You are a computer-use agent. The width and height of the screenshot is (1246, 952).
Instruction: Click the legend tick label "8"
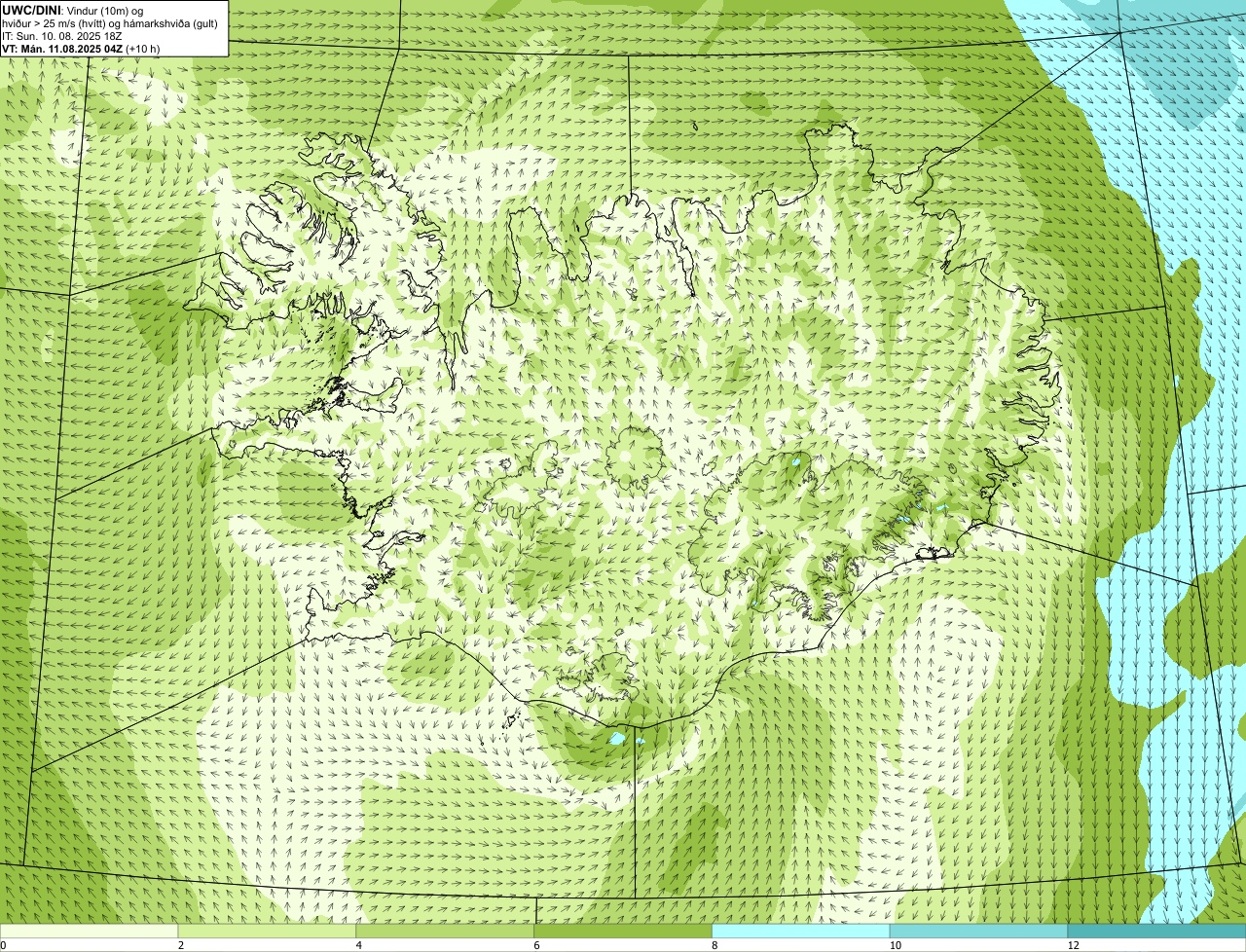point(715,945)
